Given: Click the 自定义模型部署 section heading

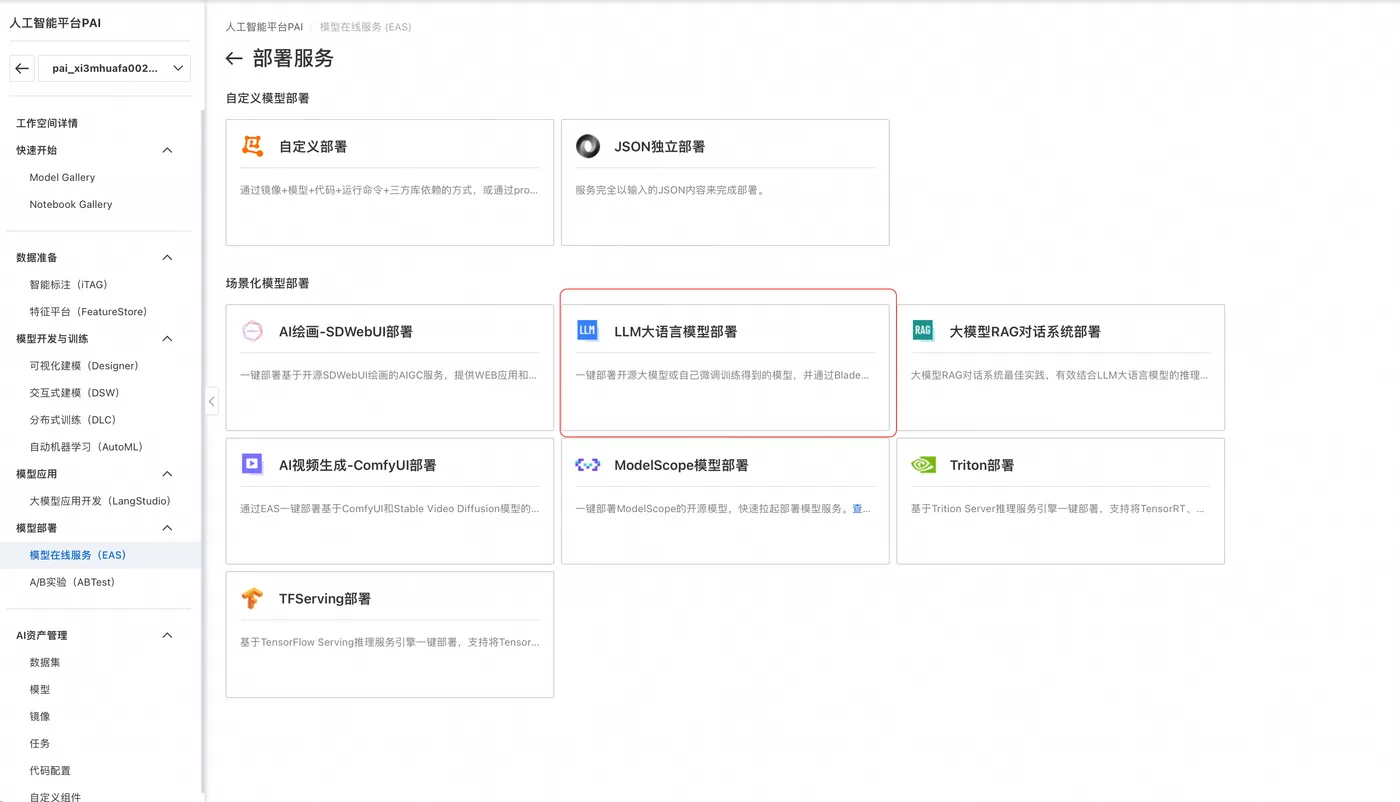Looking at the screenshot, I should pos(268,98).
